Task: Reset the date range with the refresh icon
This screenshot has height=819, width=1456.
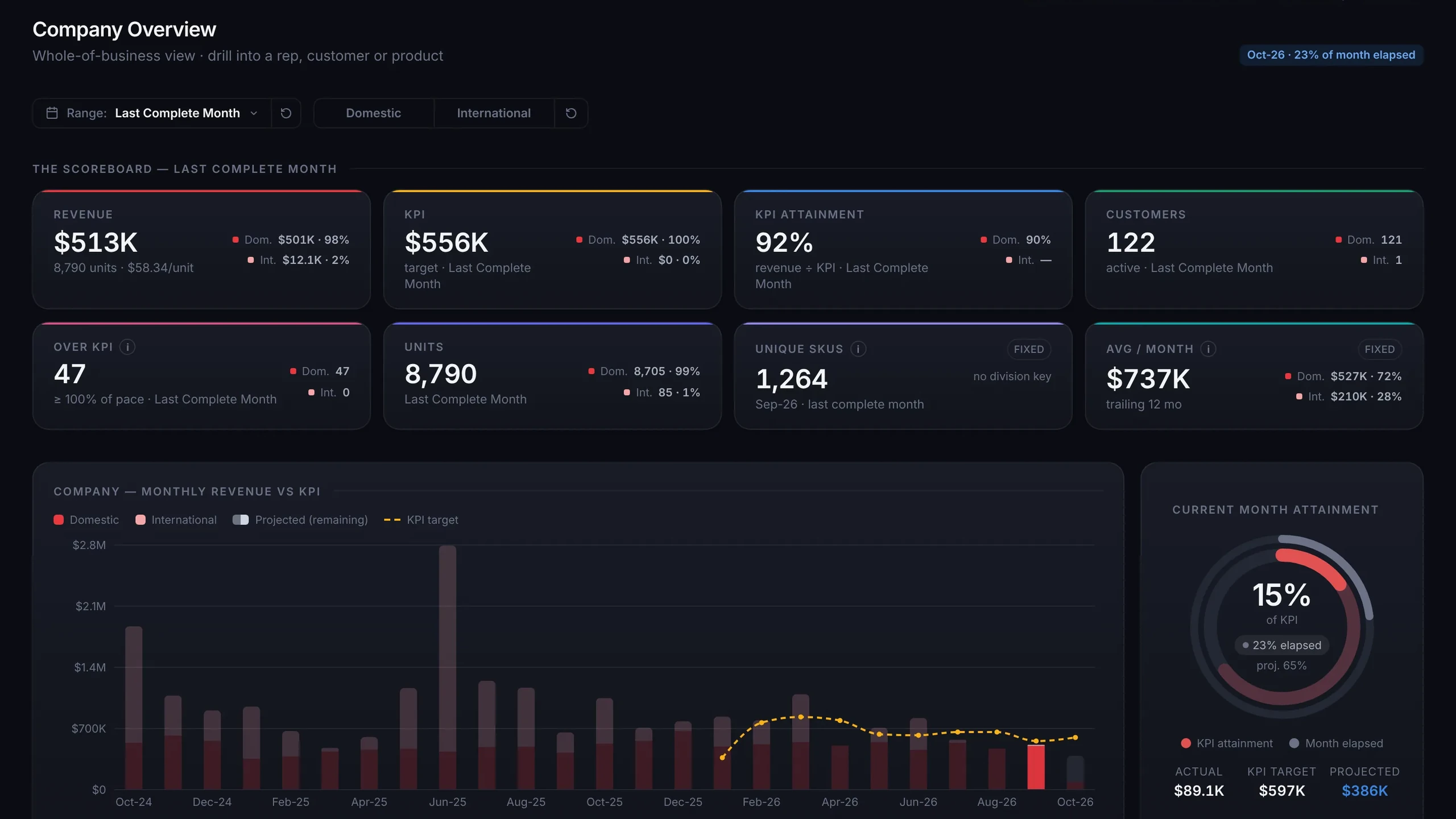Action: 286,113
